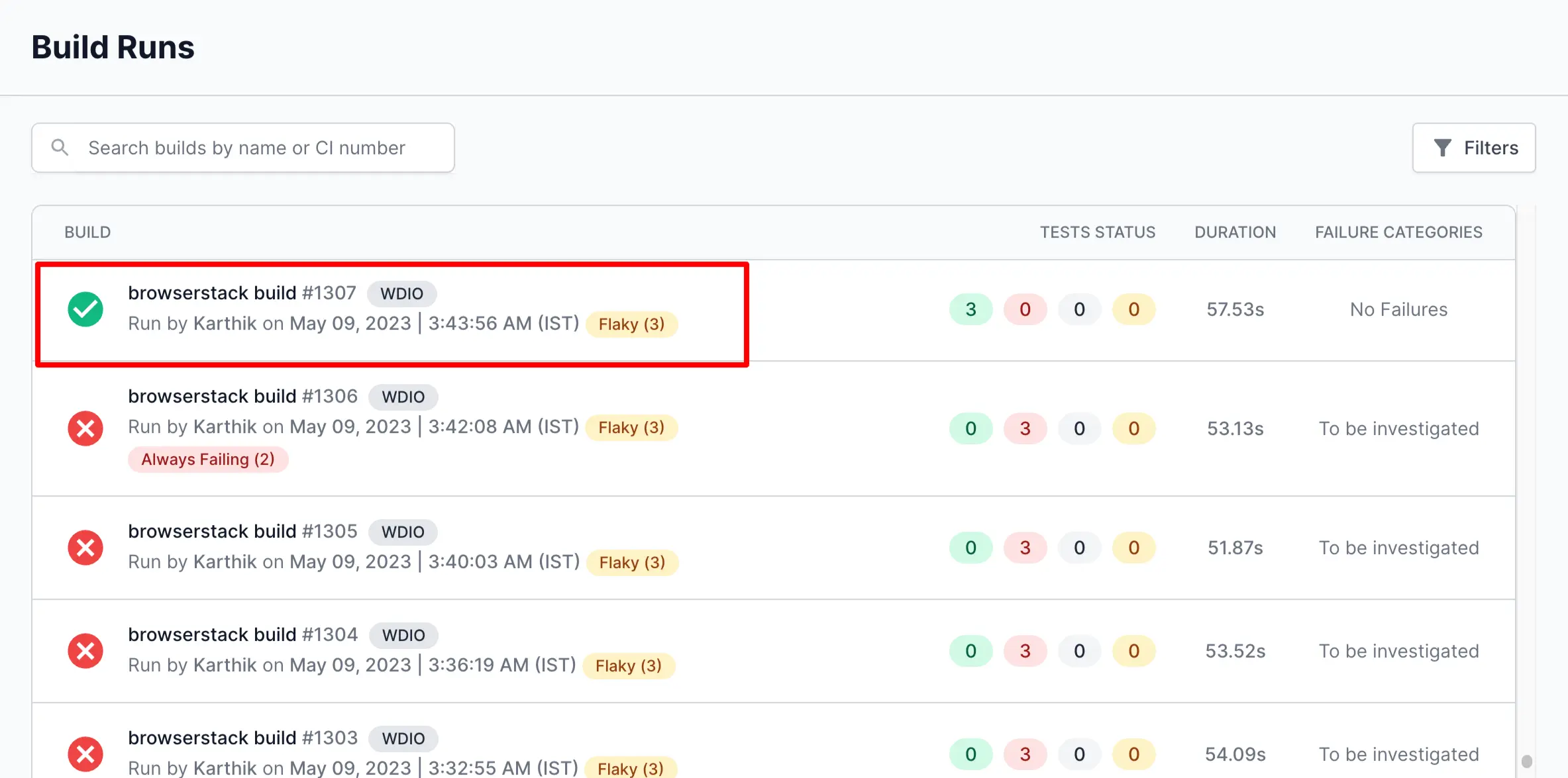Click the vertical scrollbar thumb
Viewport: 1568px width, 778px height.
(x=1526, y=760)
